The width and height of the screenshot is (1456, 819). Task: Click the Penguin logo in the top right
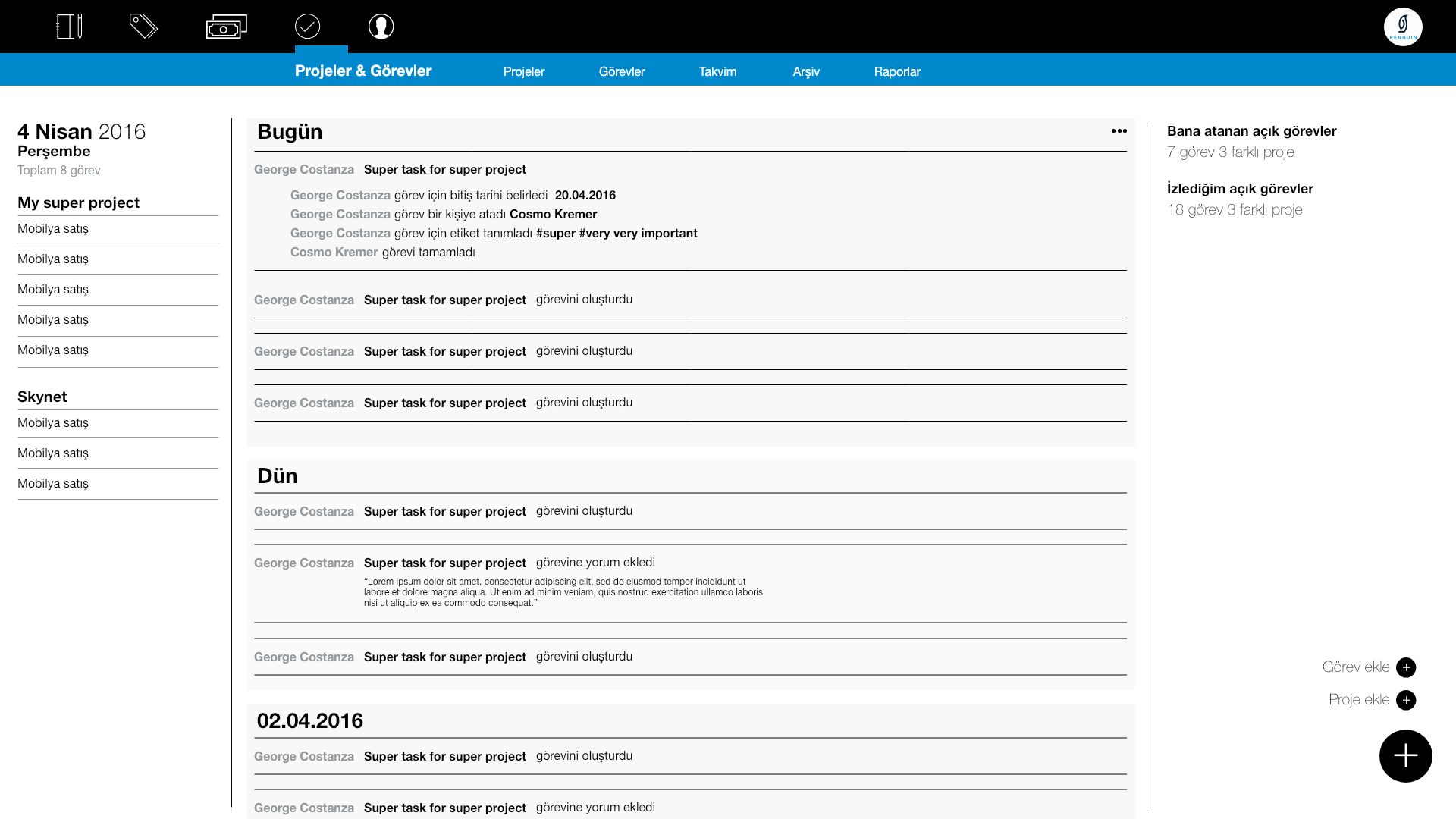[x=1403, y=26]
